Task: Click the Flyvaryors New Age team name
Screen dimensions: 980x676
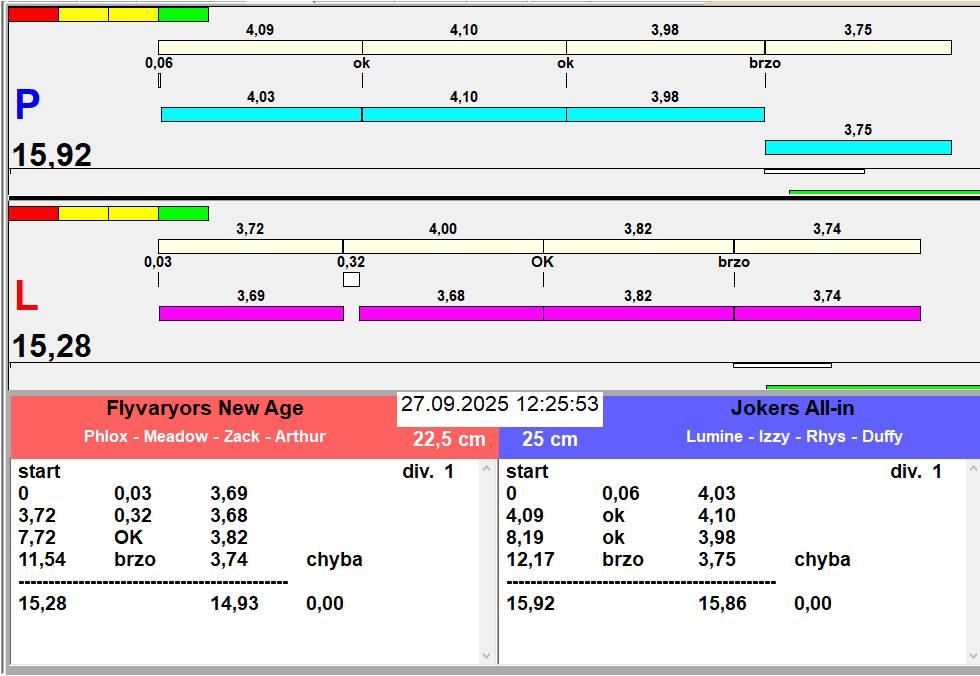Action: point(205,408)
